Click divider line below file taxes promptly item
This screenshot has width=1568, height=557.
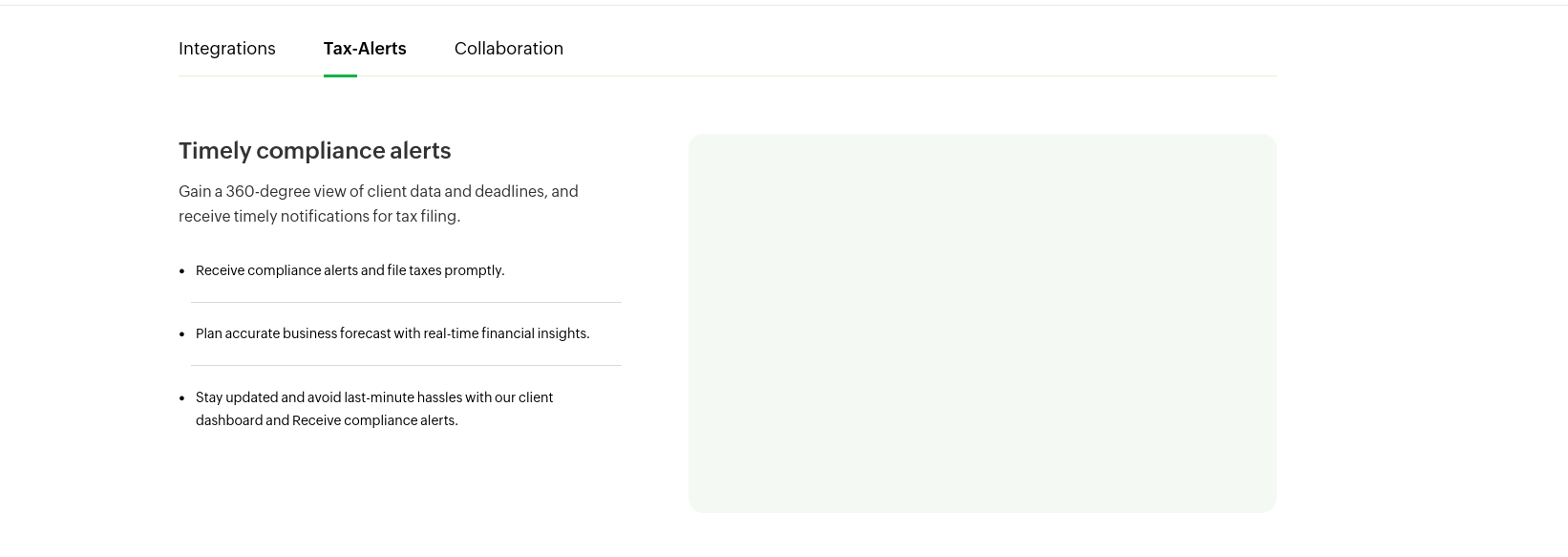406,302
